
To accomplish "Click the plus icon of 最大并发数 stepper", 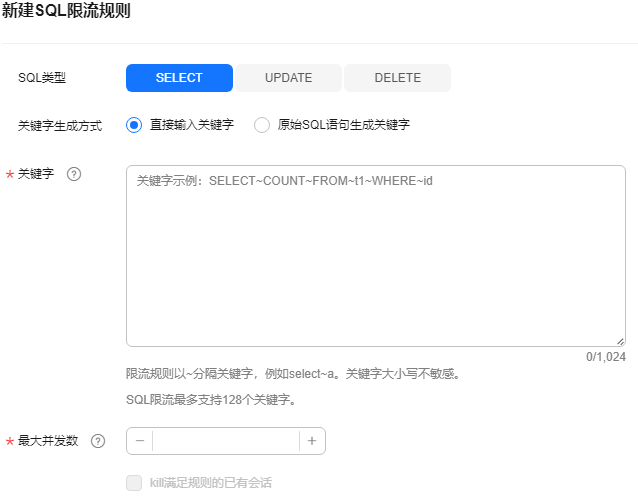I will tap(312, 441).
